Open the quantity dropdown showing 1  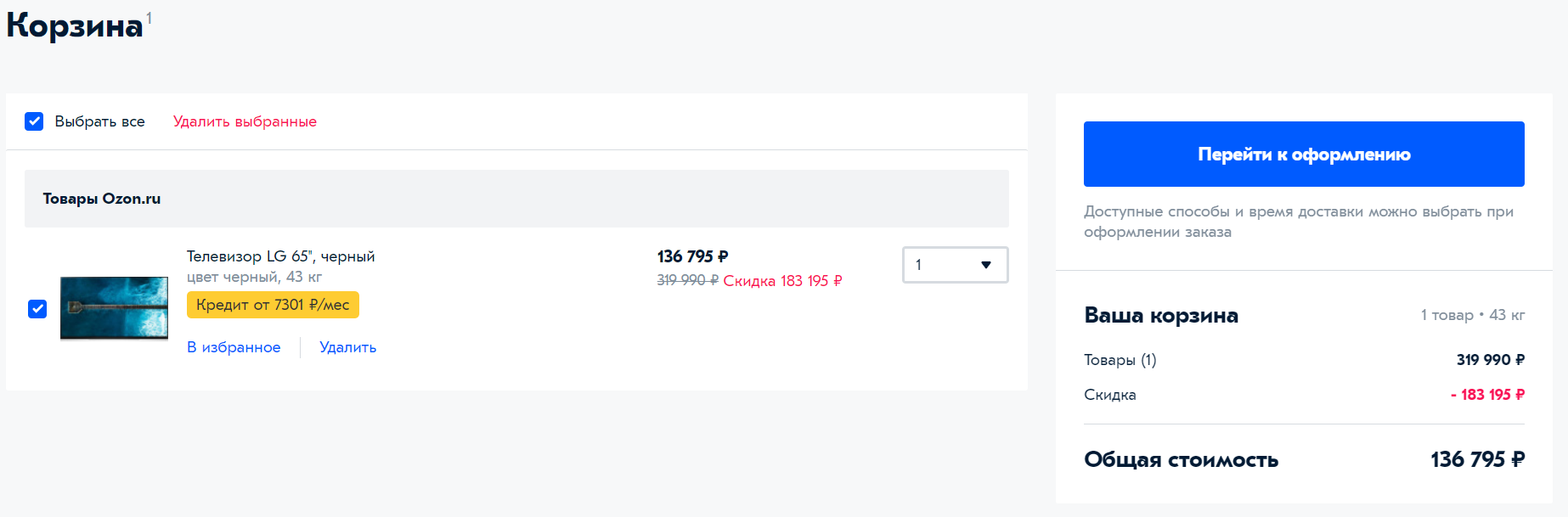pos(943,265)
